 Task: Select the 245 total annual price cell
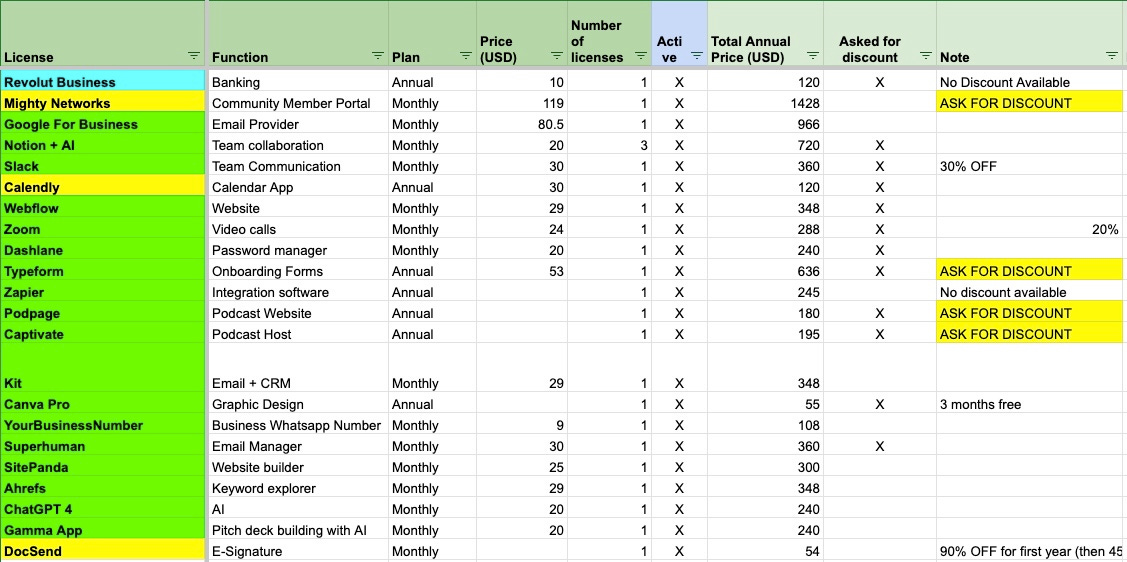pos(765,292)
